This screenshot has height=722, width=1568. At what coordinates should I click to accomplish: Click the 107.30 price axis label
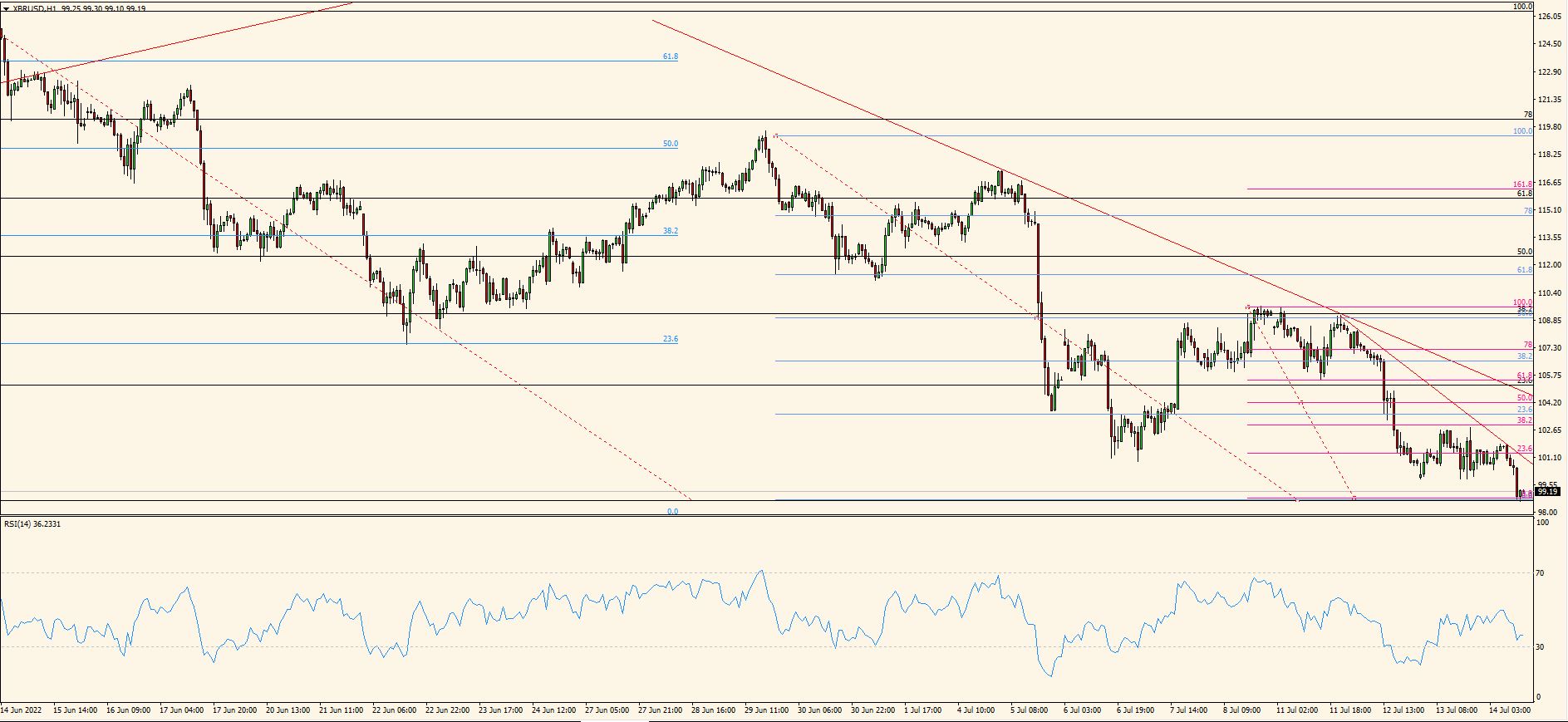(1551, 348)
